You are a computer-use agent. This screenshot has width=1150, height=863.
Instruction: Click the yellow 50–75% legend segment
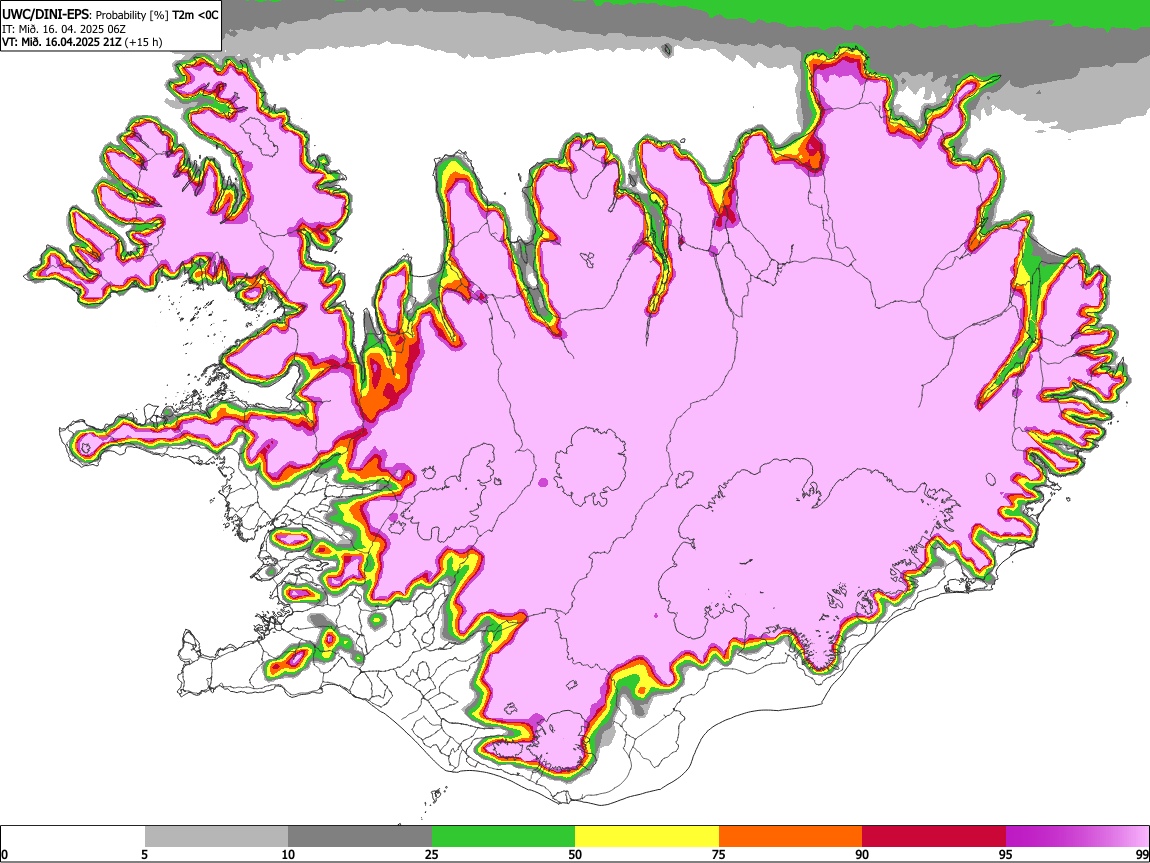click(647, 837)
